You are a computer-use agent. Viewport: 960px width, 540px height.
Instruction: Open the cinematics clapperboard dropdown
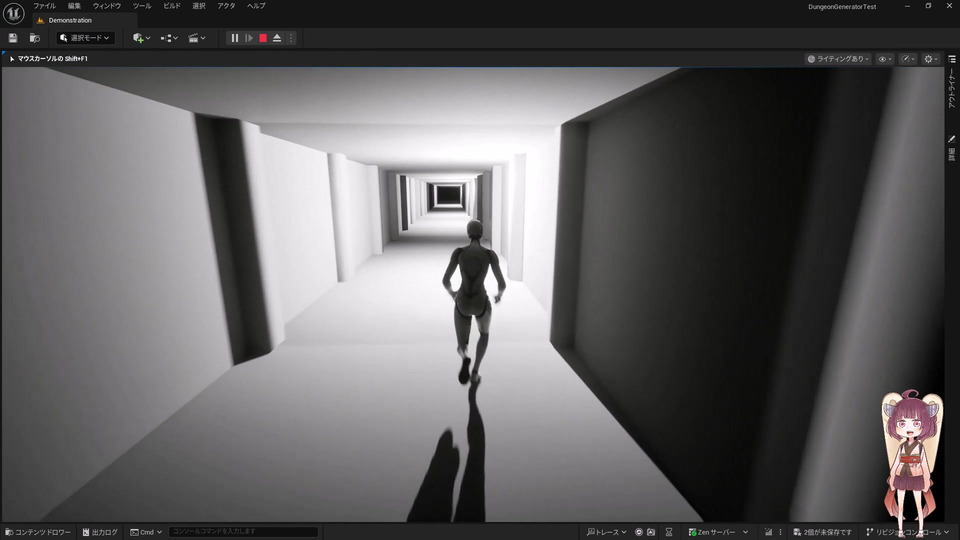[197, 38]
